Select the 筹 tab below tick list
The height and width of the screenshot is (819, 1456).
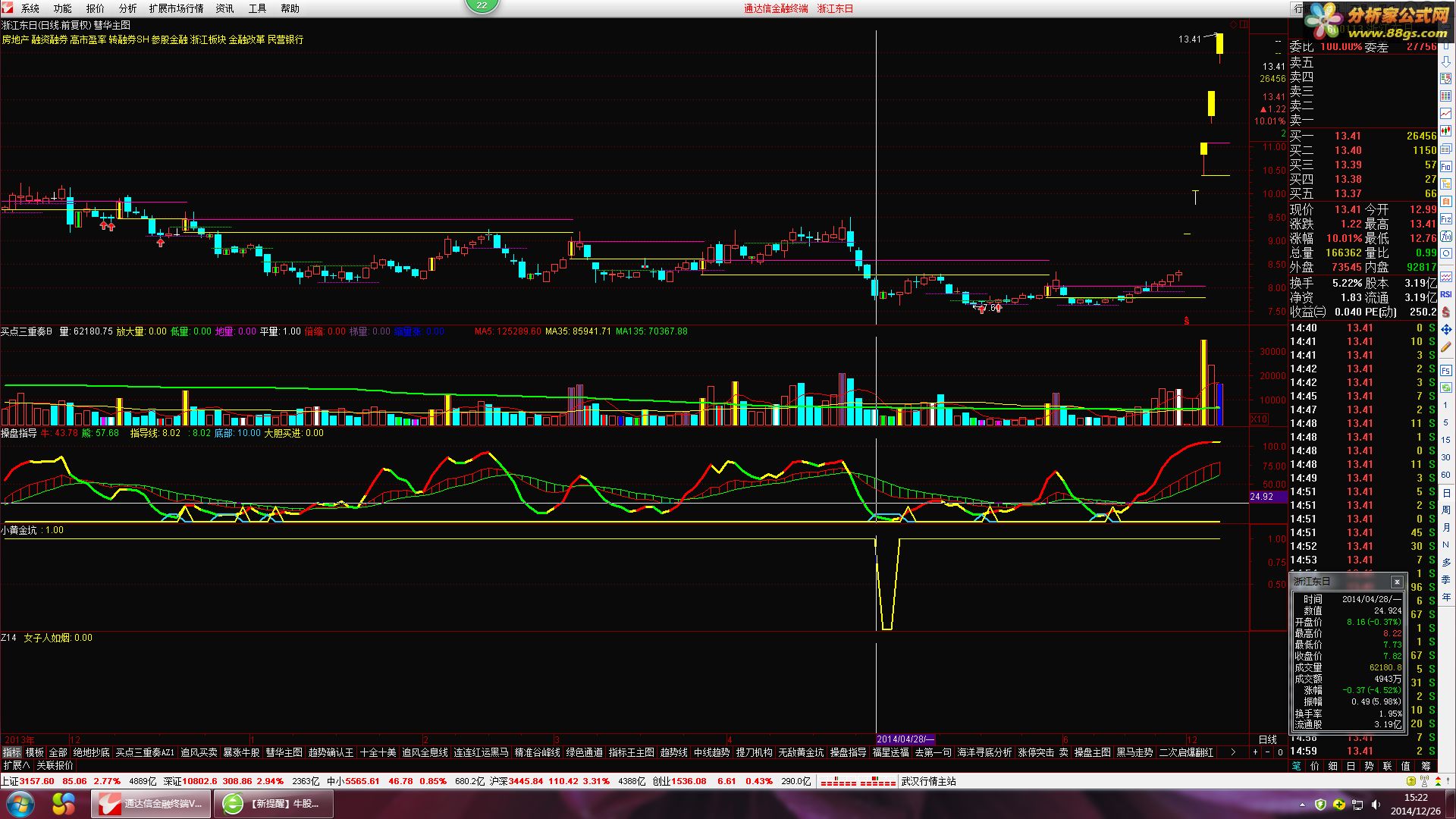[1426, 766]
